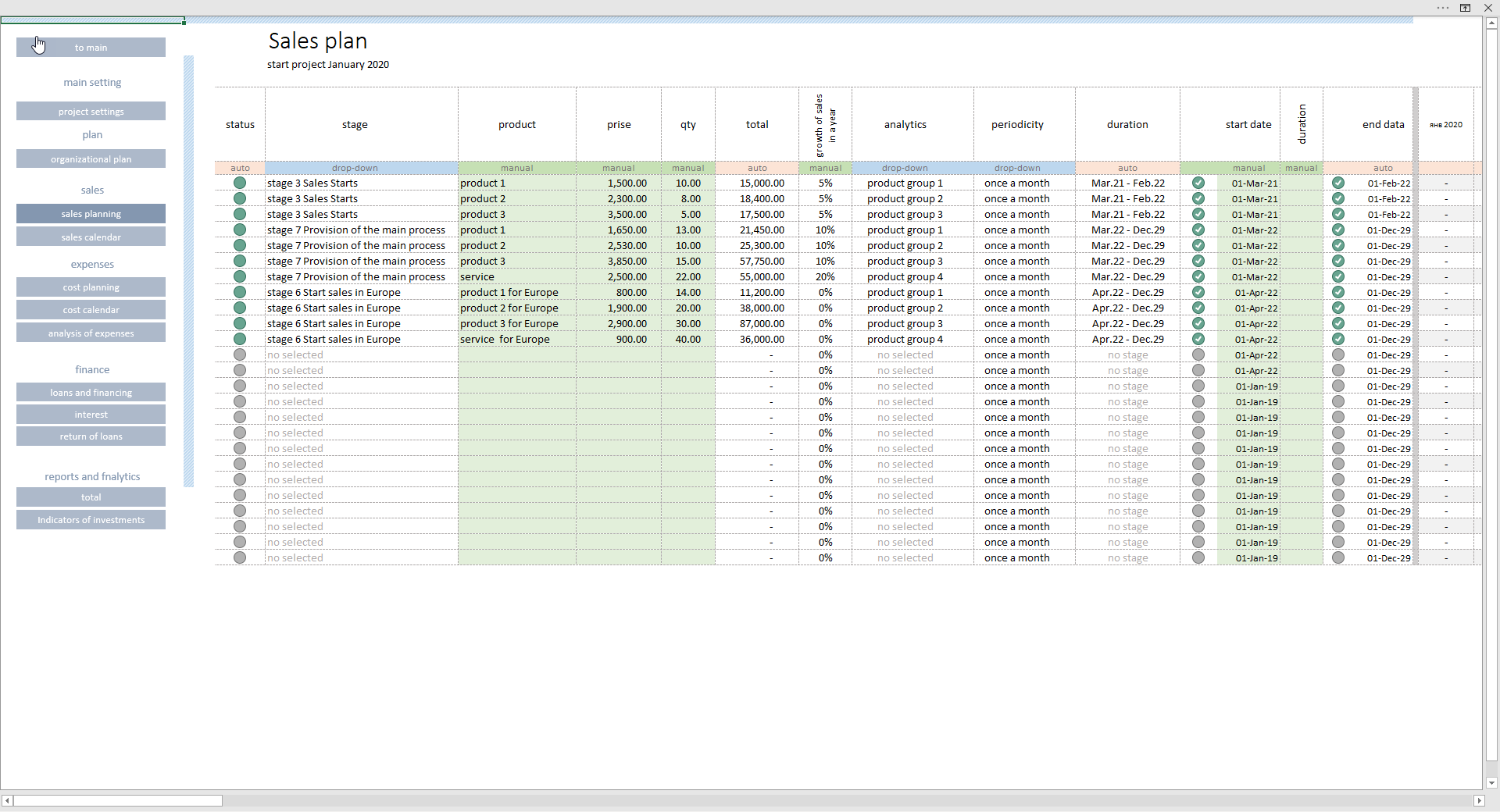Viewport: 1500px width, 812px height.
Task: Open periodicity cell in last table row
Action: tap(1024, 557)
